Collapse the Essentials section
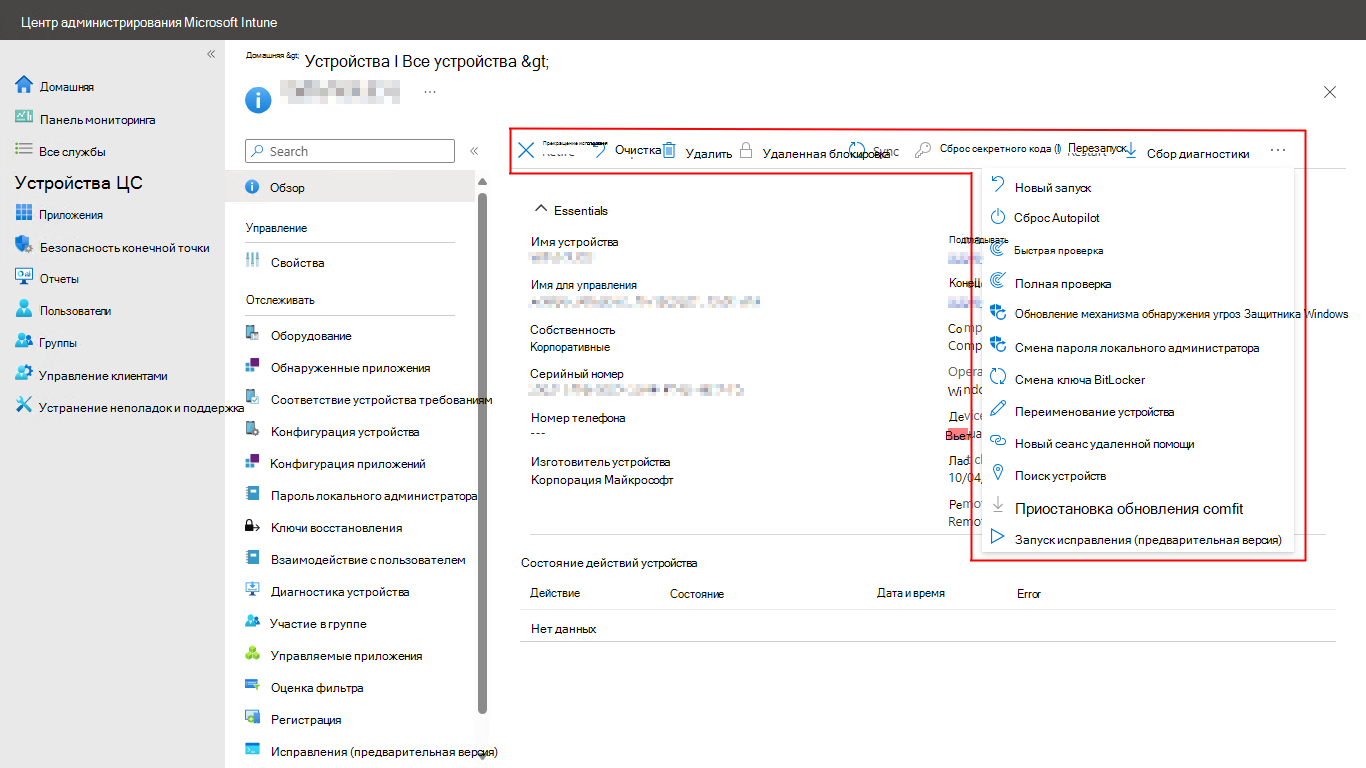 click(572, 210)
